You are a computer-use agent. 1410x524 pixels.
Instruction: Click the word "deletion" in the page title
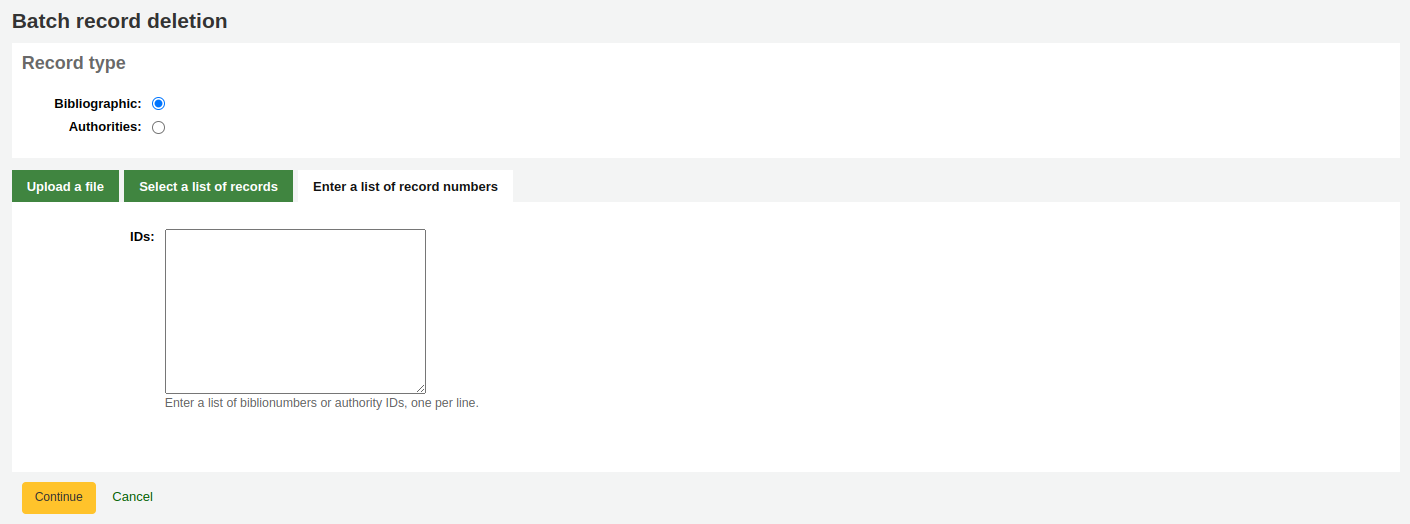tap(190, 21)
